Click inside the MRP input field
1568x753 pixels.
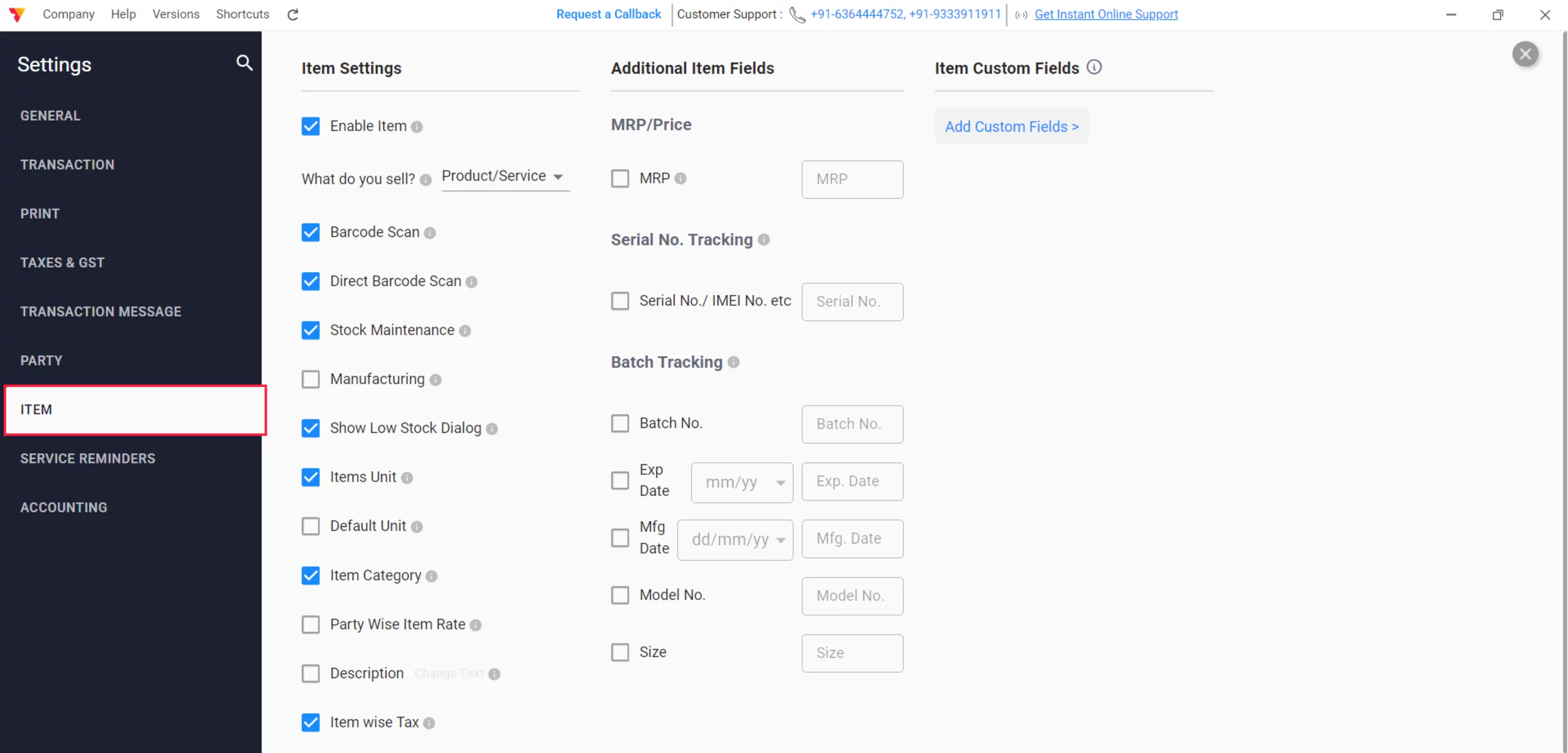click(x=852, y=179)
